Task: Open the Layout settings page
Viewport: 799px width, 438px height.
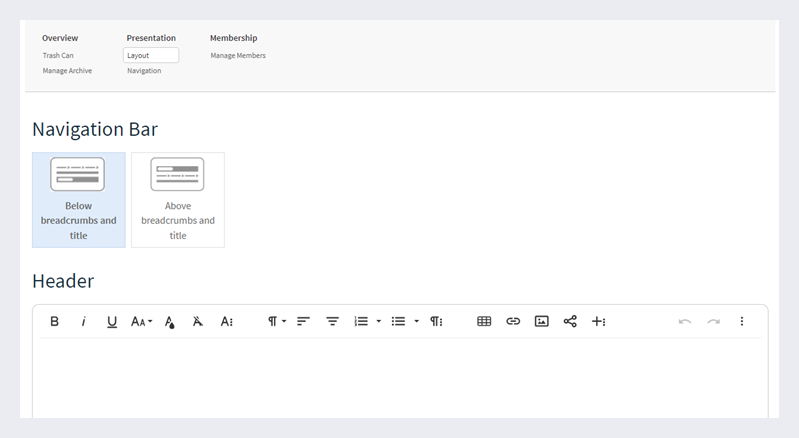Action: tap(150, 56)
